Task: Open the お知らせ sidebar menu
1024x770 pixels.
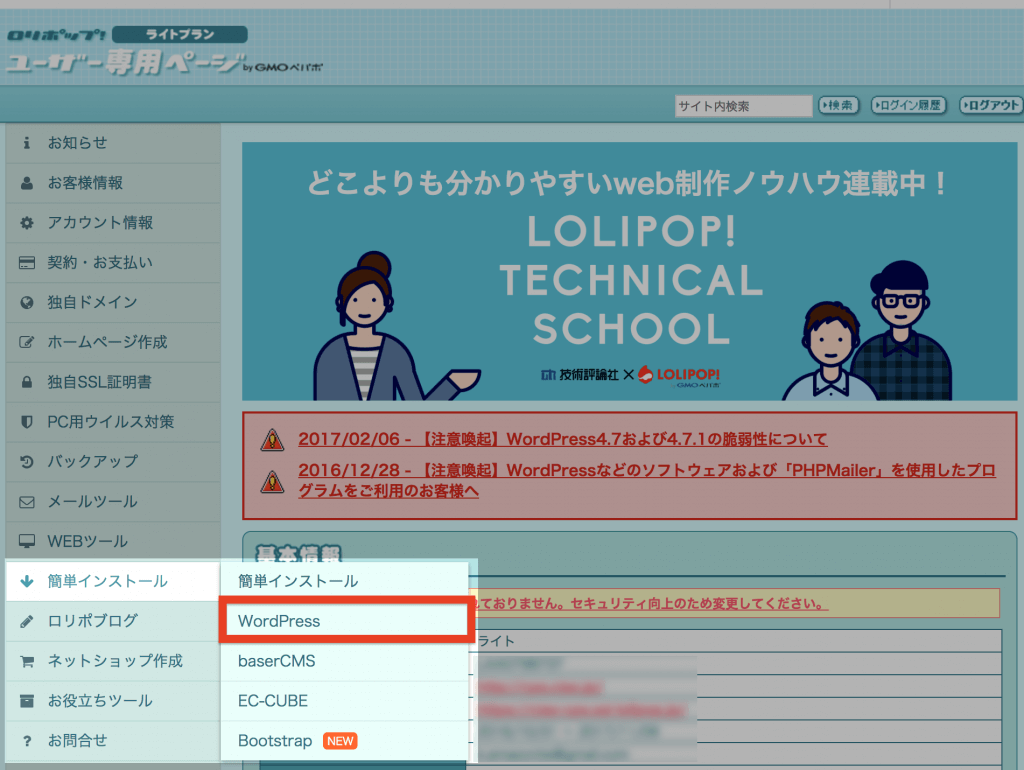Action: [113, 143]
